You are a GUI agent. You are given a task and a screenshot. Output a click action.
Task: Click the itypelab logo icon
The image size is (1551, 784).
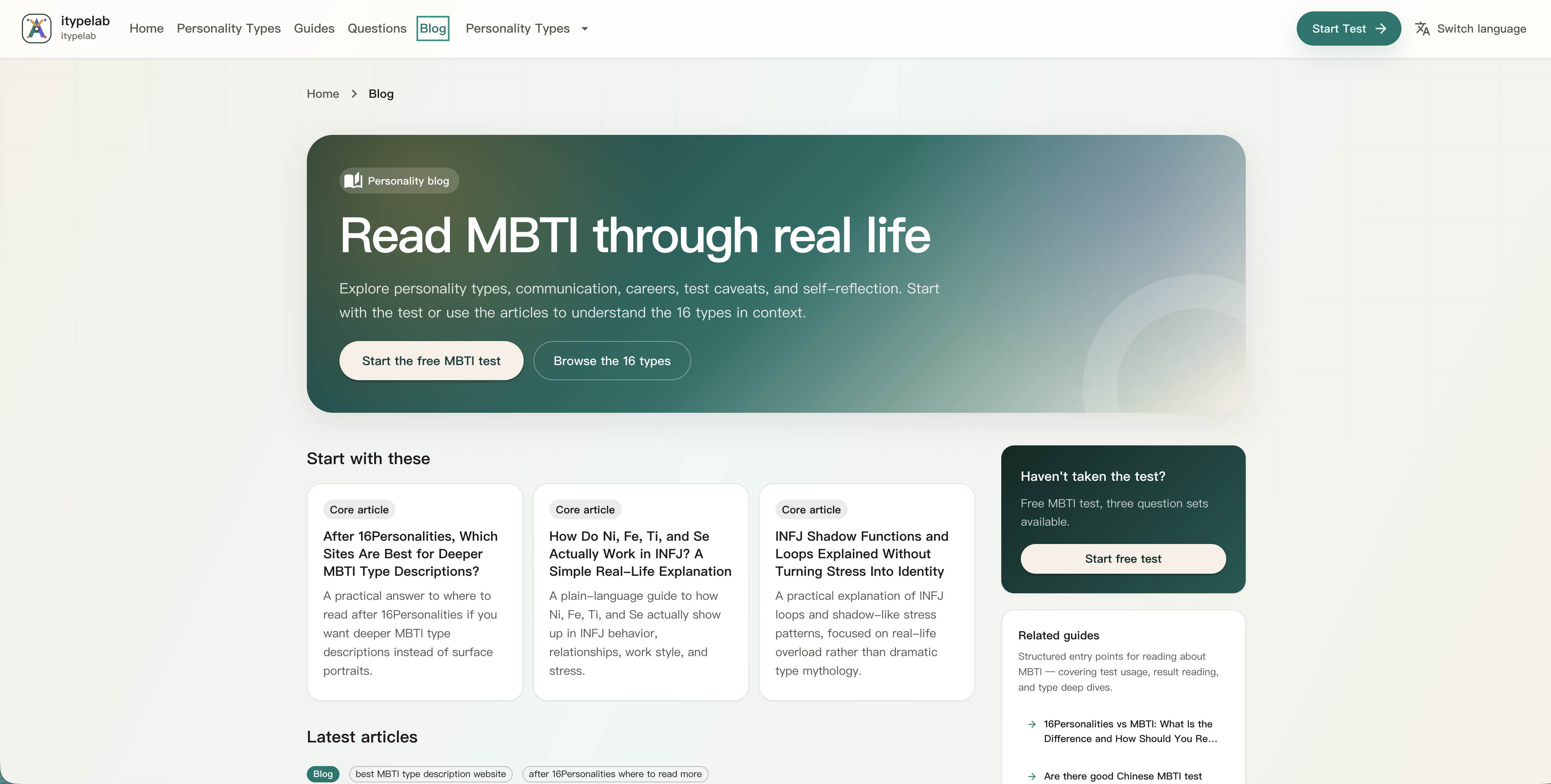pyautogui.click(x=37, y=28)
